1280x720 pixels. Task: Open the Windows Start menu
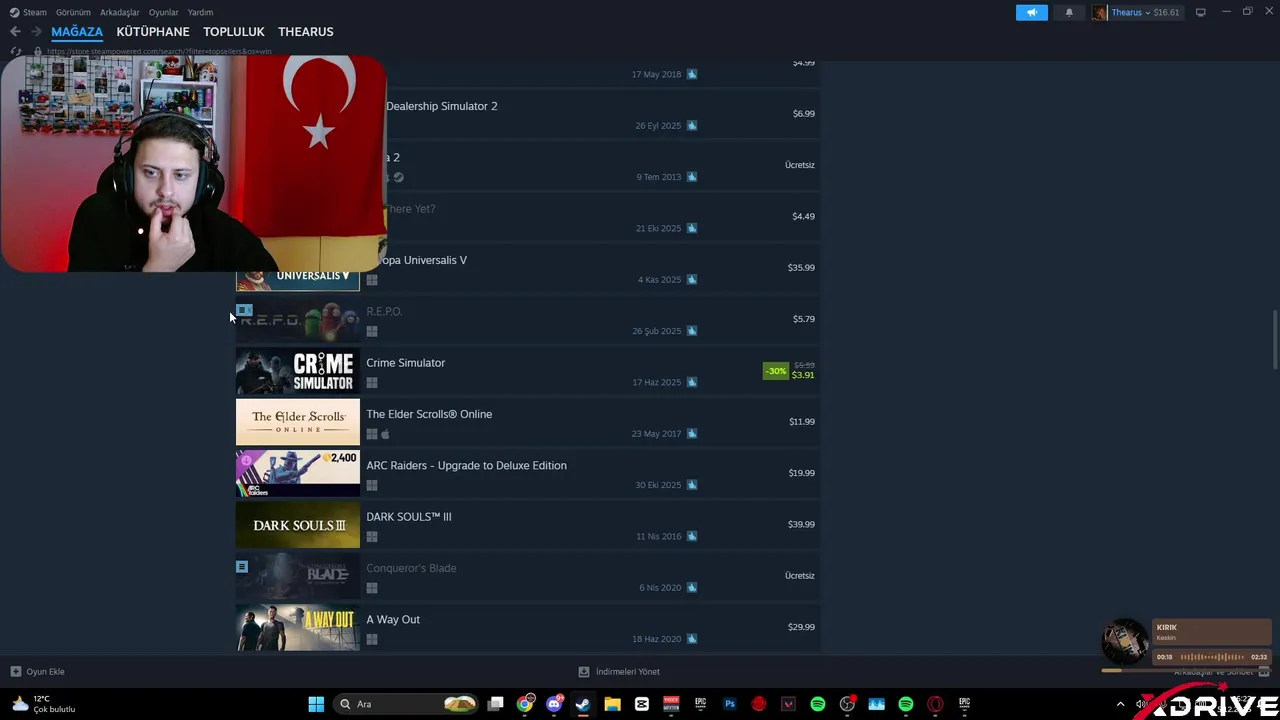(316, 704)
